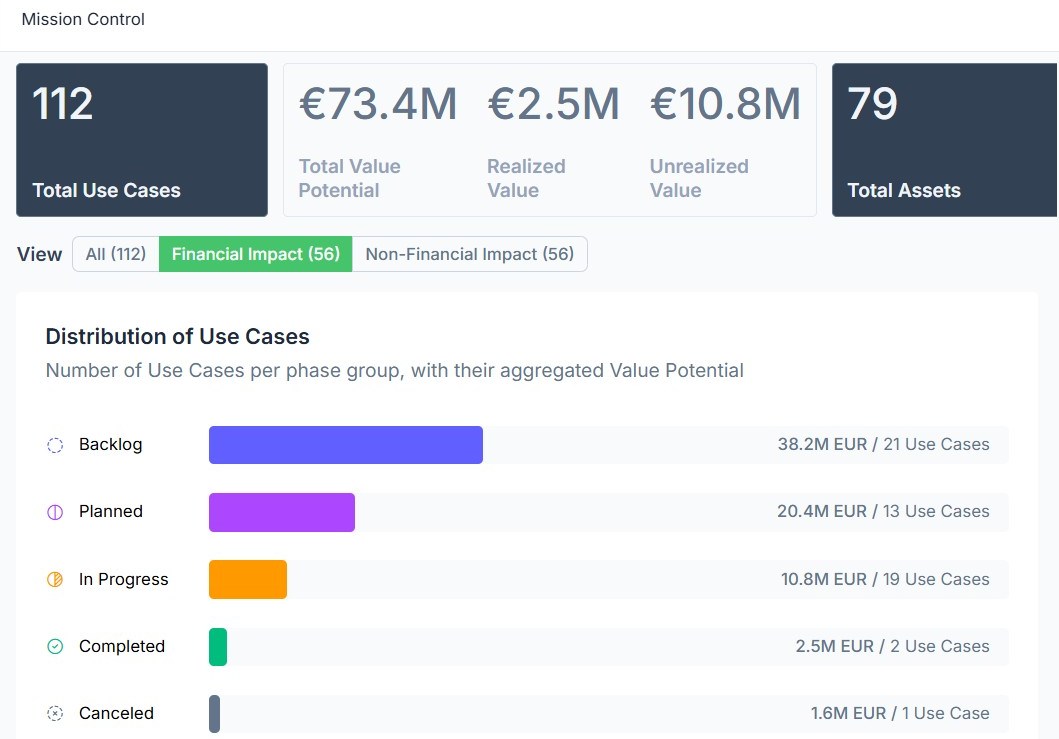Click the In Progress orange status icon

point(55,580)
